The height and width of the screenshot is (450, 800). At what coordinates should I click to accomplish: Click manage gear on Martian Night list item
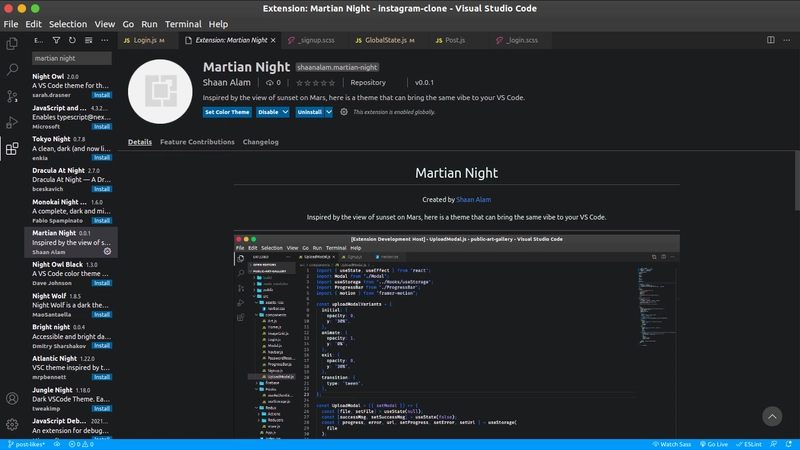point(107,252)
